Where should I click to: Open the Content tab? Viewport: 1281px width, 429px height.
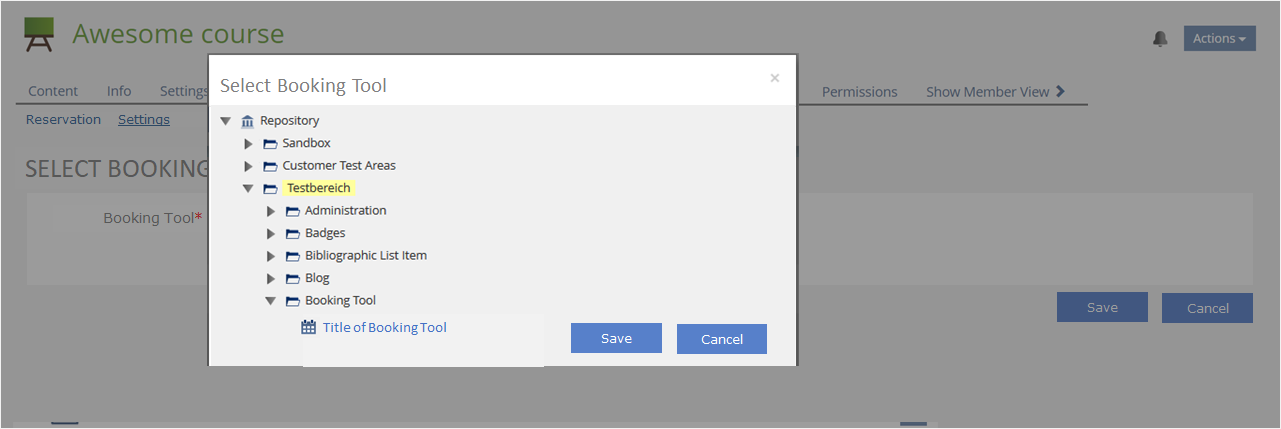coord(53,92)
